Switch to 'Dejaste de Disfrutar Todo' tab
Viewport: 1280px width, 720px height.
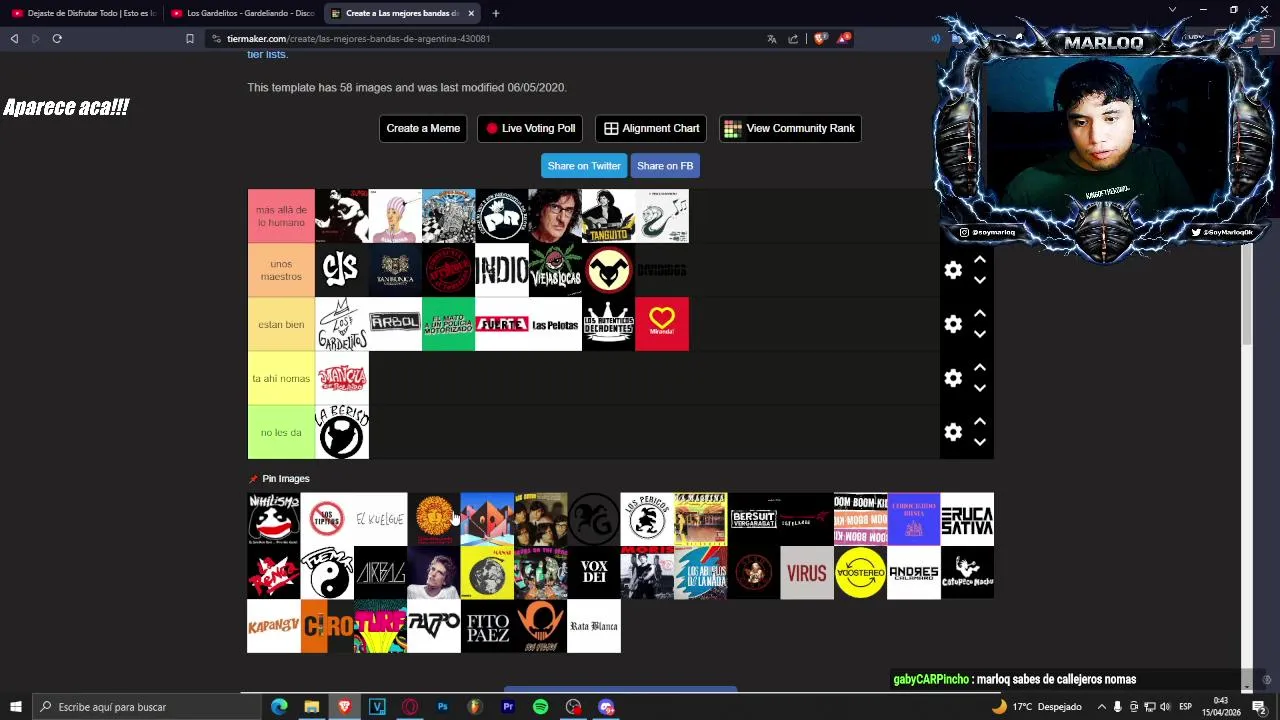pyautogui.click(x=83, y=13)
